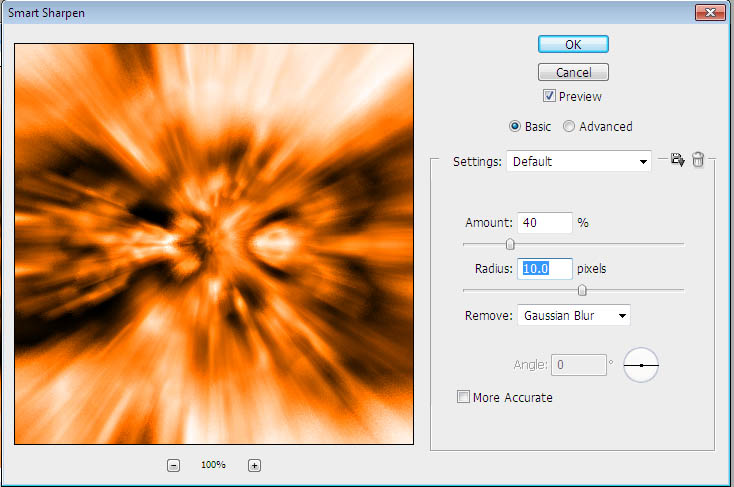Open the Settings Default dropdown
The width and height of the screenshot is (734, 487).
(579, 162)
